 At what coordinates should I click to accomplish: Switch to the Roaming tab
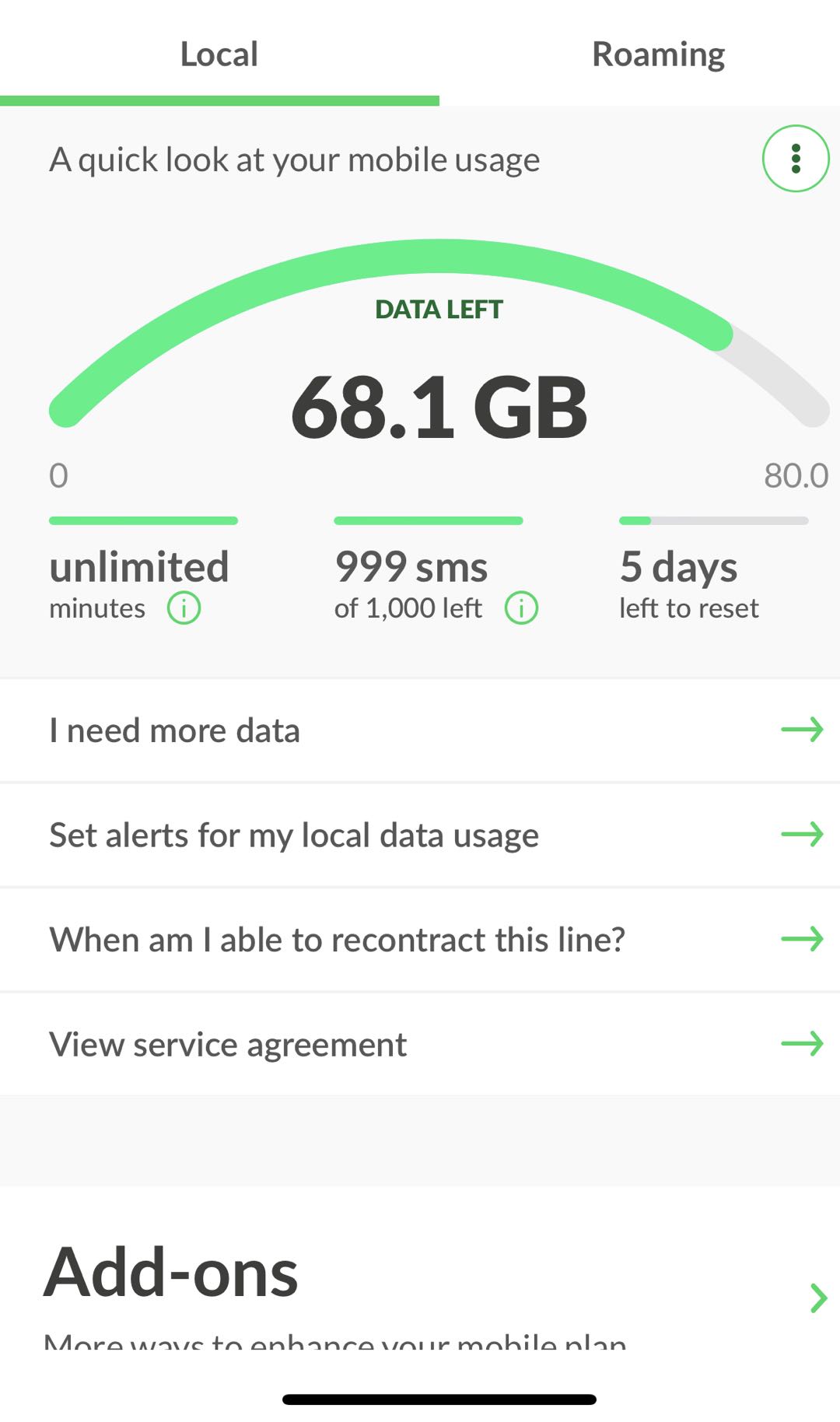(658, 54)
